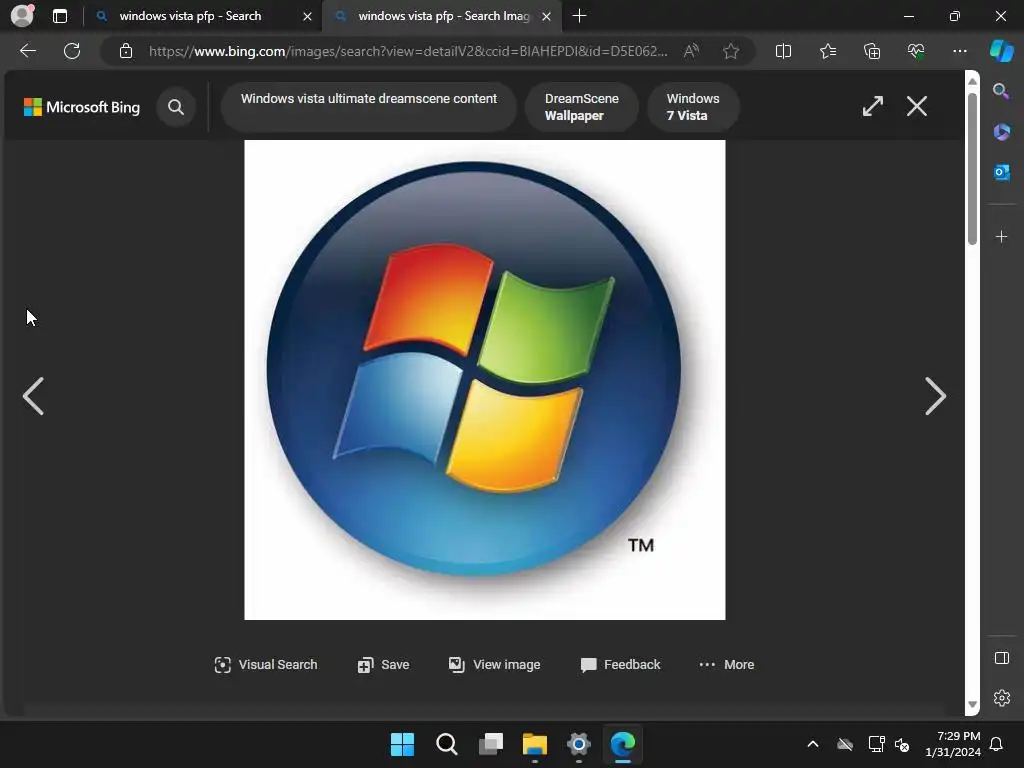The height and width of the screenshot is (768, 1024).
Task: Open Collections icon in toolbar
Action: click(872, 51)
